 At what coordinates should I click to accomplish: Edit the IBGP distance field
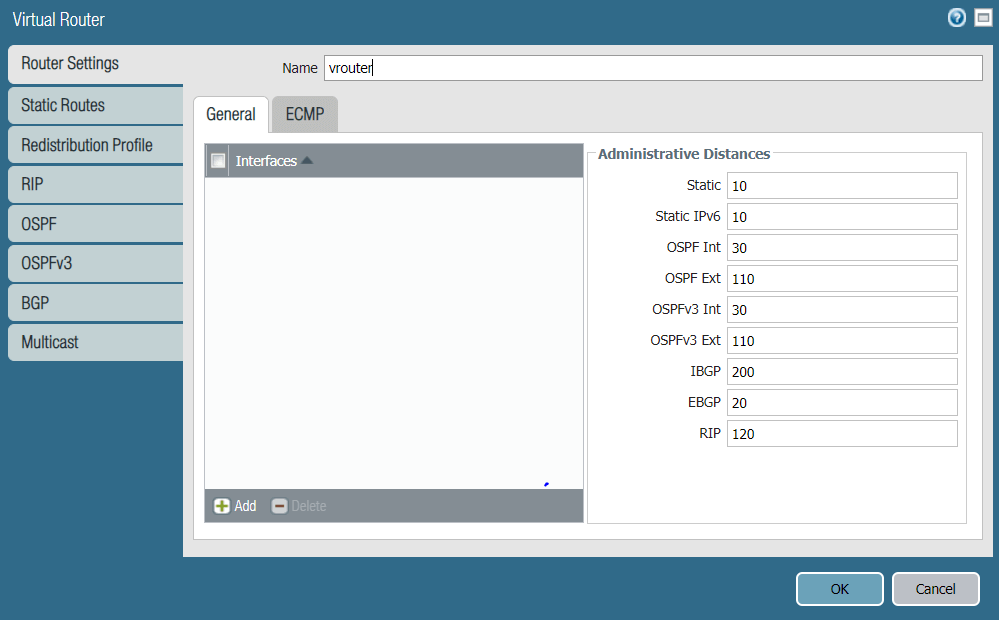click(842, 371)
